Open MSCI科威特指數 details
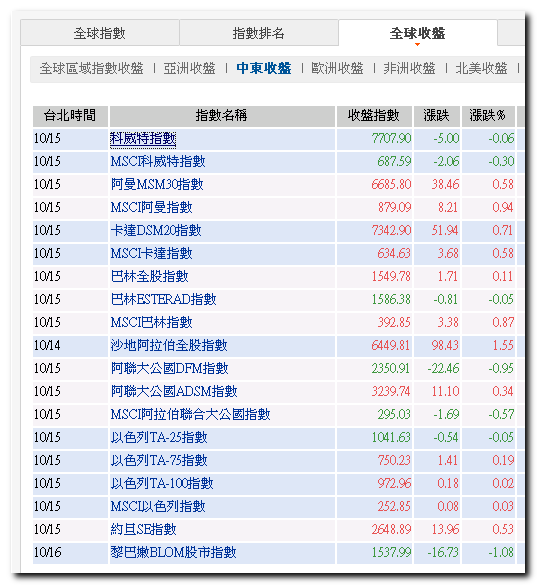The height and width of the screenshot is (585, 537). 158,162
